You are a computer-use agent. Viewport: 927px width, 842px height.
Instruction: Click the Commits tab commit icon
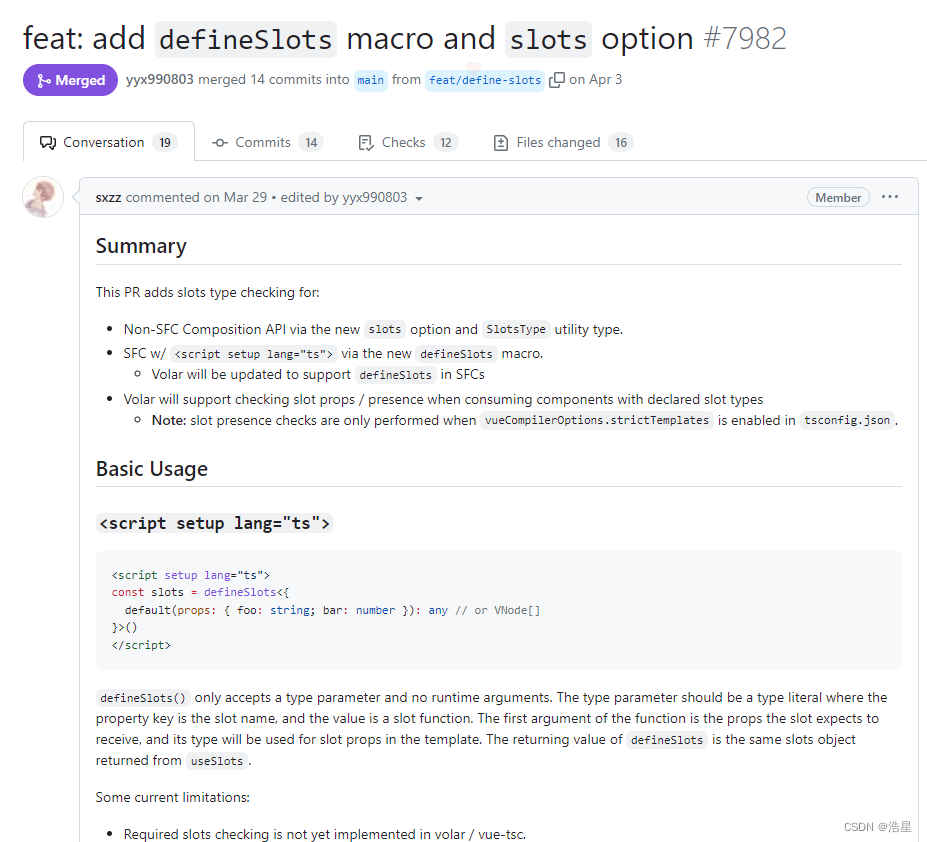pyautogui.click(x=220, y=143)
